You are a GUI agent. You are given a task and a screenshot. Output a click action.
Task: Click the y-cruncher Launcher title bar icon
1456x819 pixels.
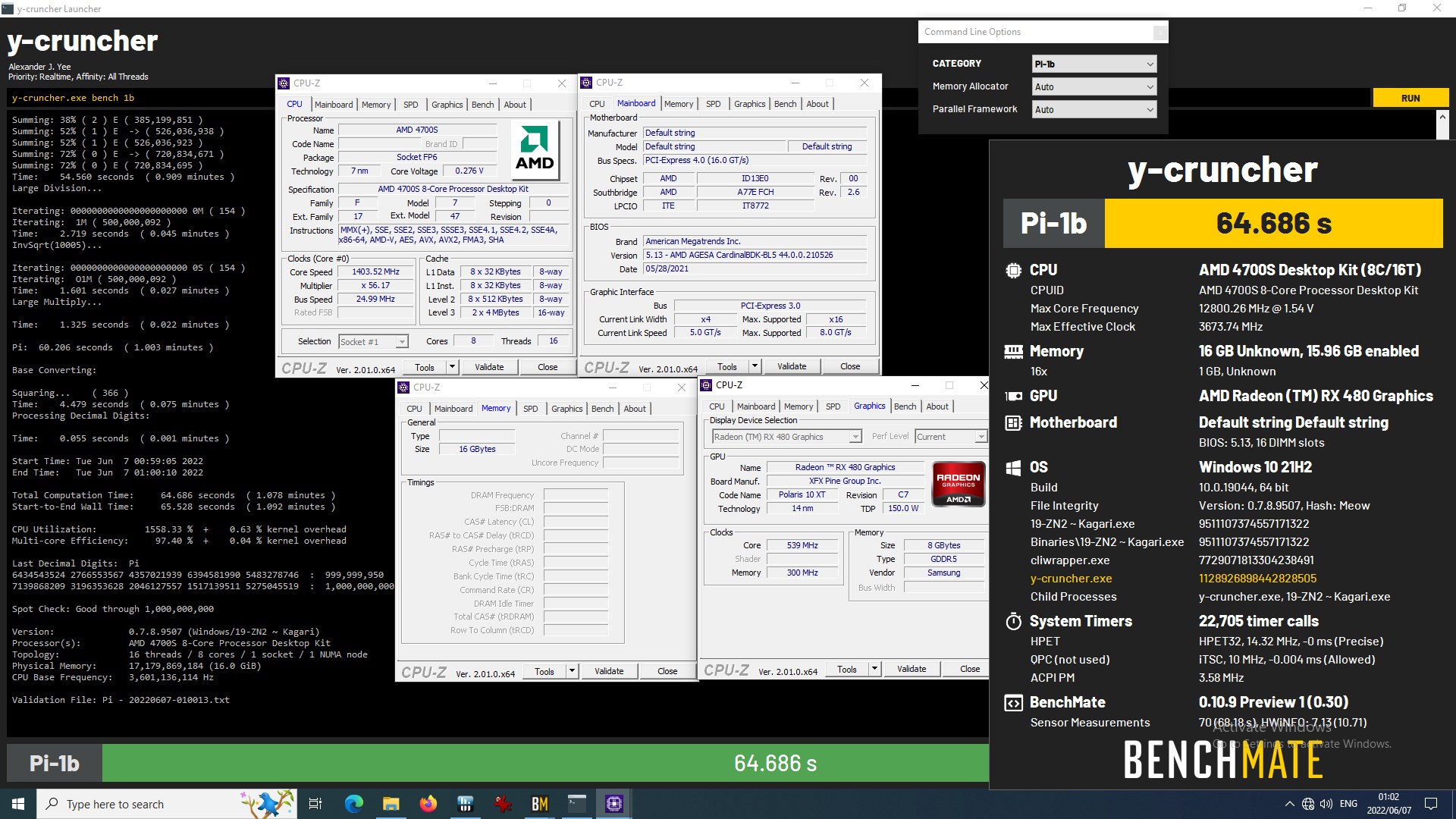[x=8, y=8]
